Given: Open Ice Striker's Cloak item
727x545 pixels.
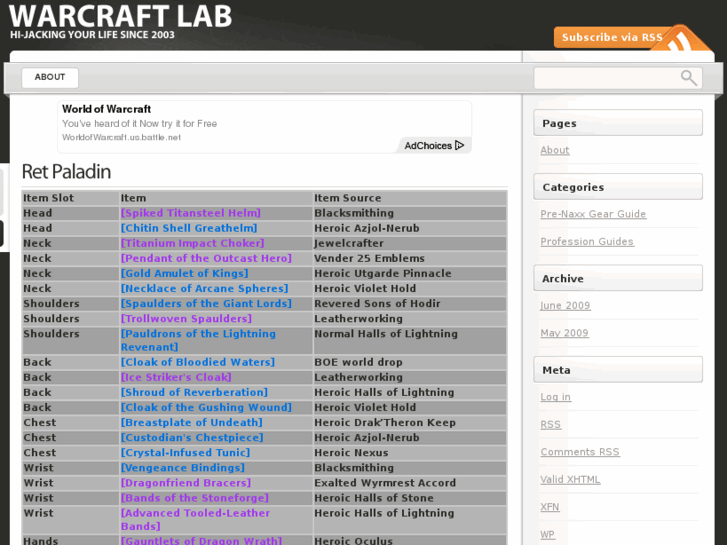Looking at the screenshot, I should [x=176, y=377].
